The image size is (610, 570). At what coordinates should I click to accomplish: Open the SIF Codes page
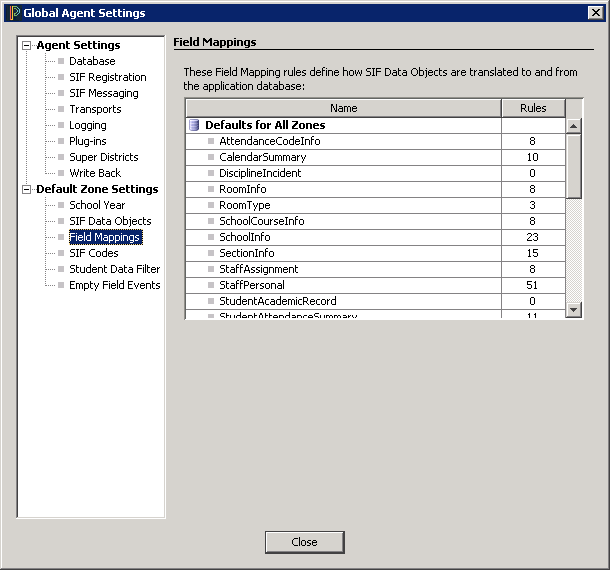click(x=94, y=253)
